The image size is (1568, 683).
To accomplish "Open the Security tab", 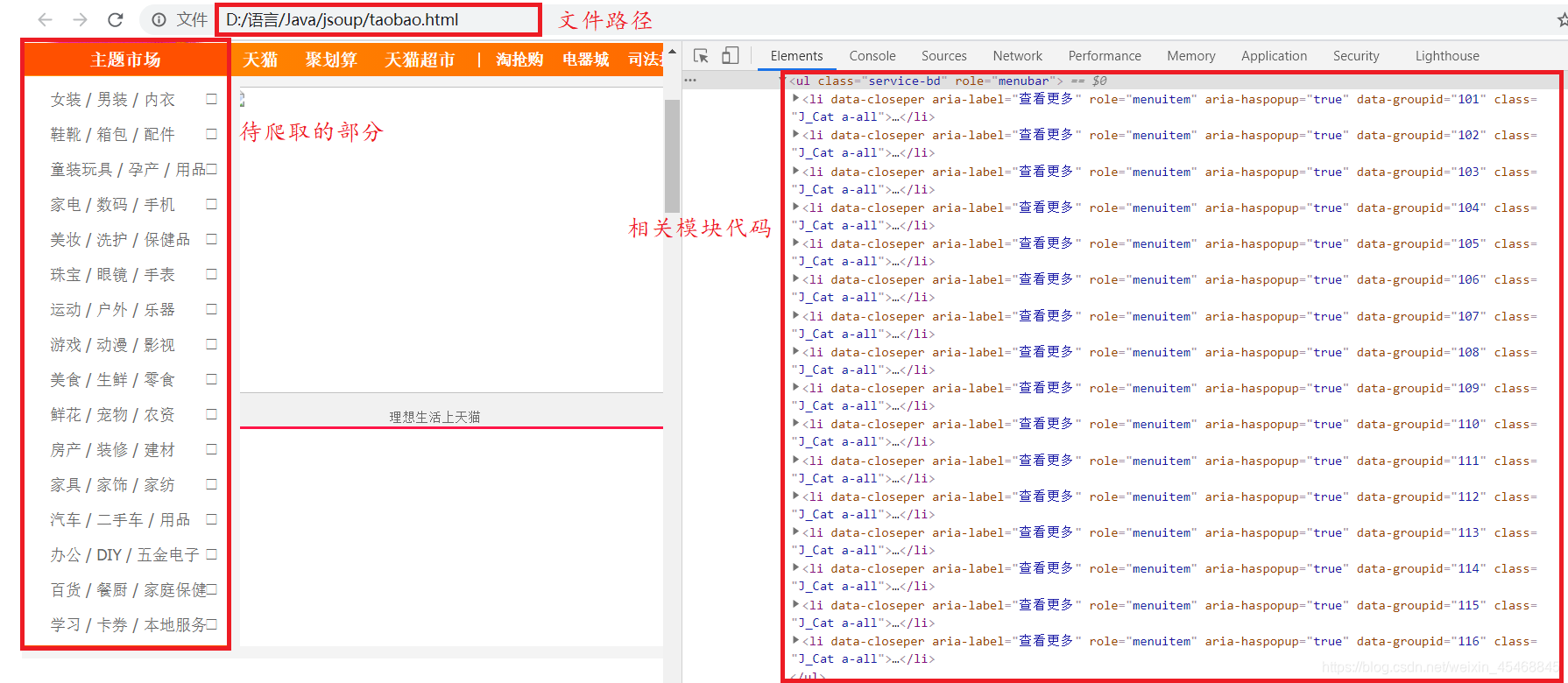I will pyautogui.click(x=1356, y=56).
